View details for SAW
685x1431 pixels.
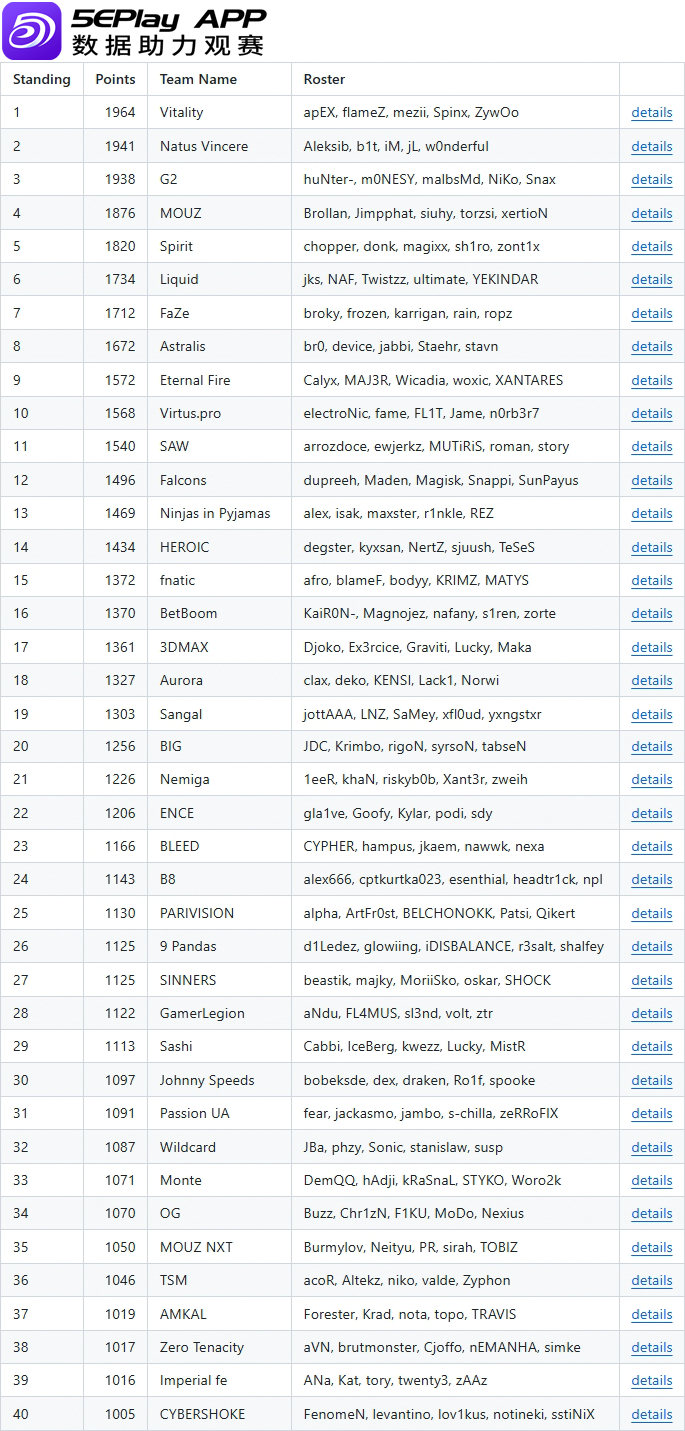[652, 446]
